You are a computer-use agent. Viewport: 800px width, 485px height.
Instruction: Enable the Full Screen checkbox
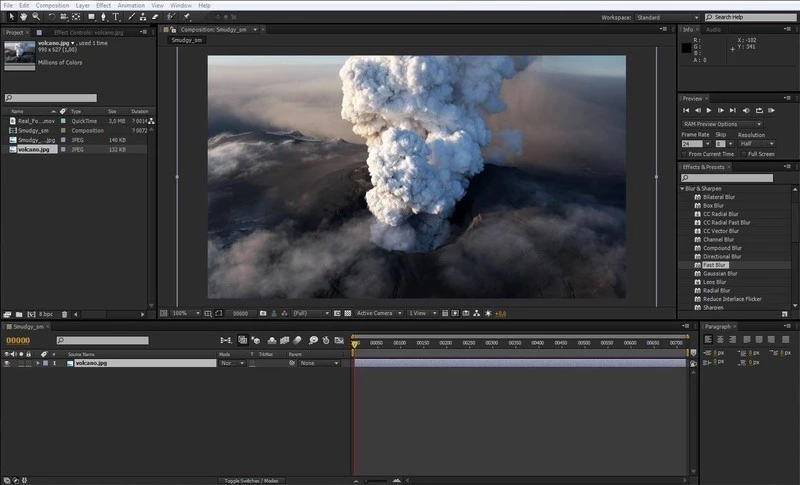pyautogui.click(x=743, y=154)
